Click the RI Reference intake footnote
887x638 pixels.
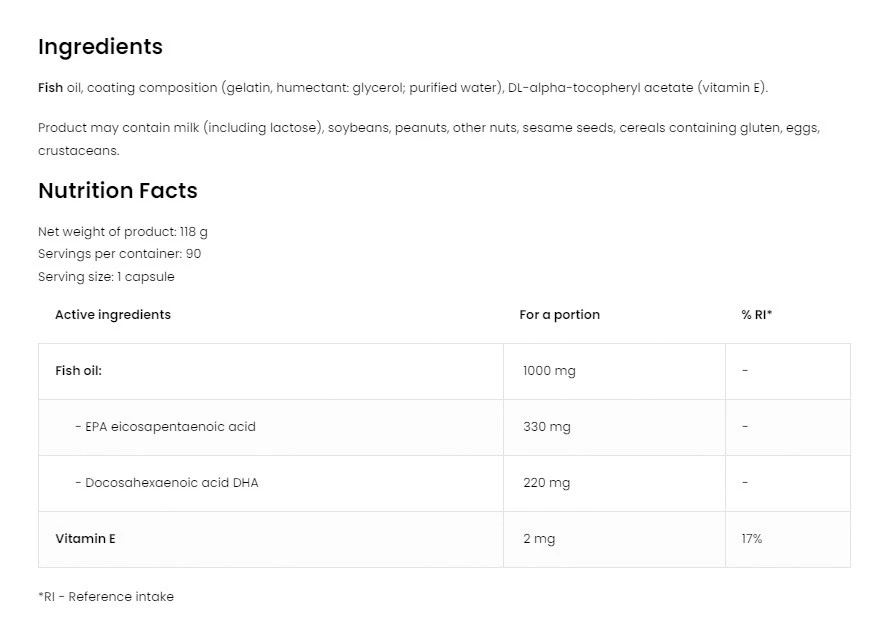click(x=105, y=596)
